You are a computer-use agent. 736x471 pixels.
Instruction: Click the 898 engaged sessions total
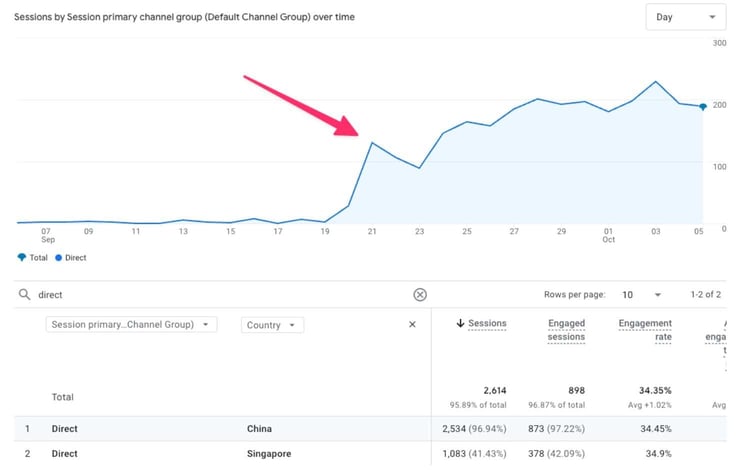[576, 391]
